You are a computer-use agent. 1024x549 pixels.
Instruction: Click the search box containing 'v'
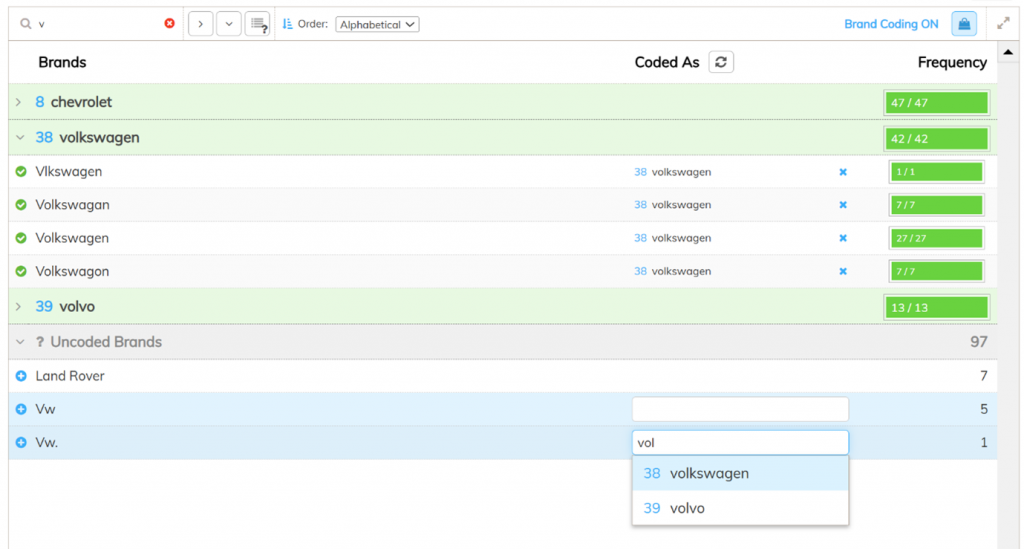pyautogui.click(x=98, y=24)
